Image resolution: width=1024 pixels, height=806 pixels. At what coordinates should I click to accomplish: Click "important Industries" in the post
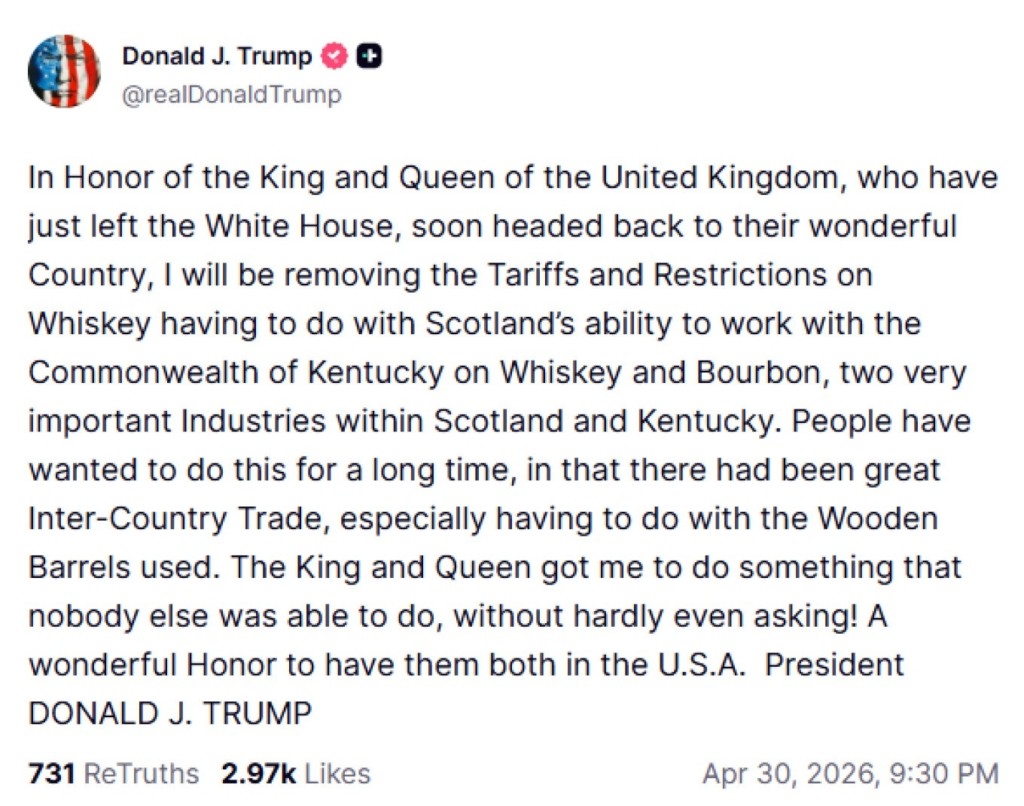coord(177,421)
